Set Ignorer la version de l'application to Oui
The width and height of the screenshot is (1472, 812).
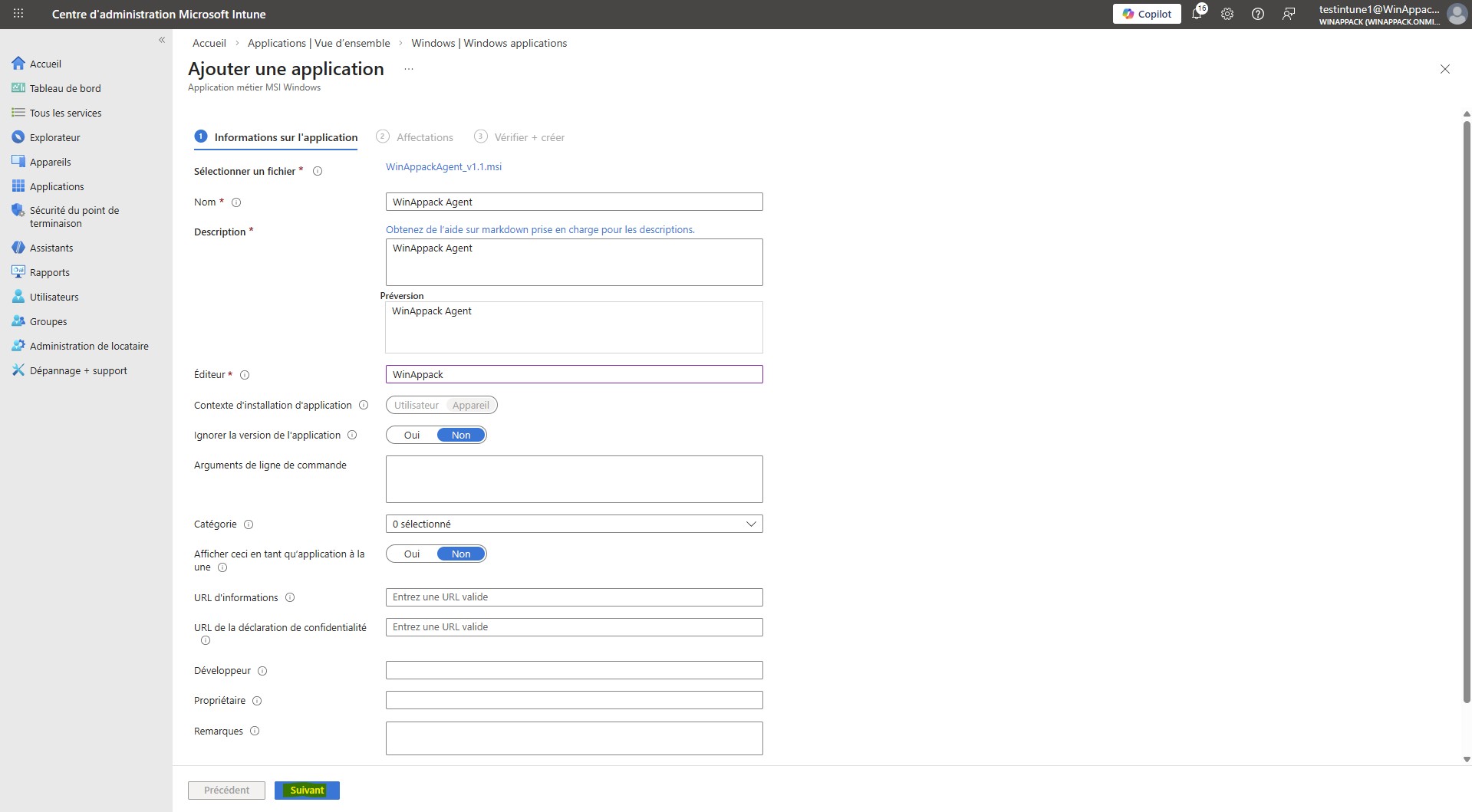pos(412,435)
